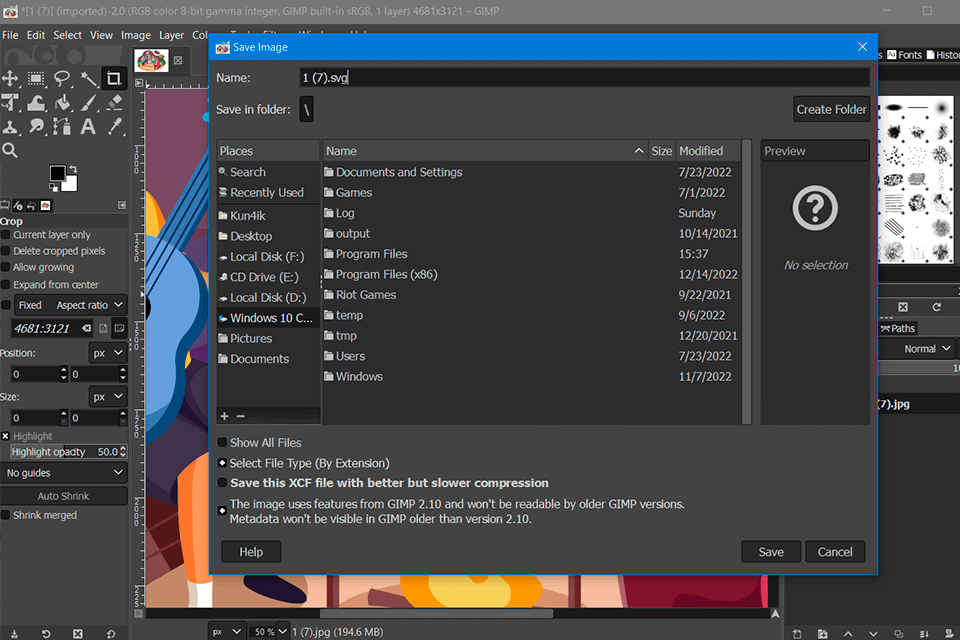Screen dimensions: 960x640
Task: Create a new layer in layers panel
Action: pos(797,634)
